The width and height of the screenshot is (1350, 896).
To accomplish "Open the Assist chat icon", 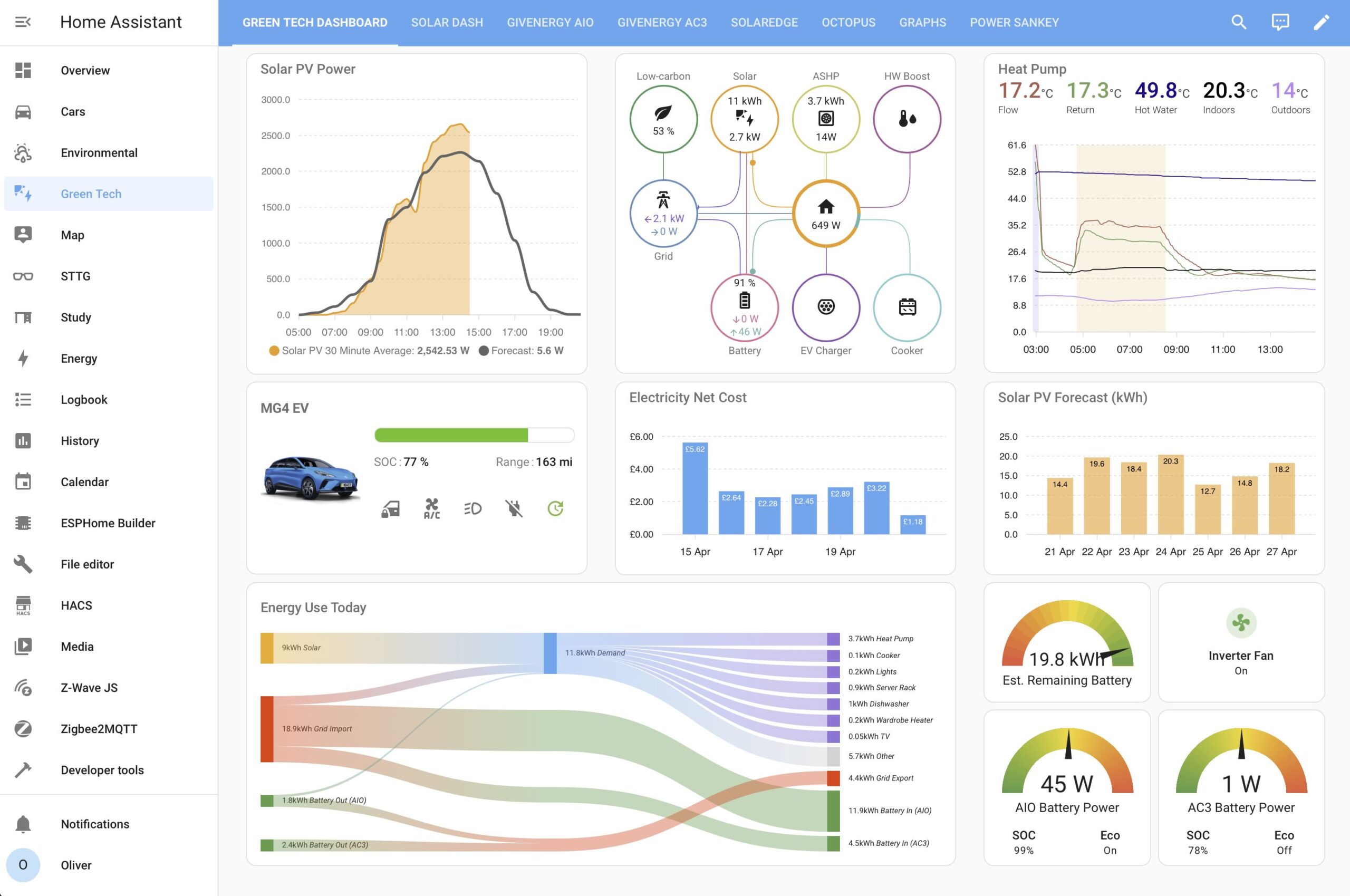I will (x=1280, y=22).
